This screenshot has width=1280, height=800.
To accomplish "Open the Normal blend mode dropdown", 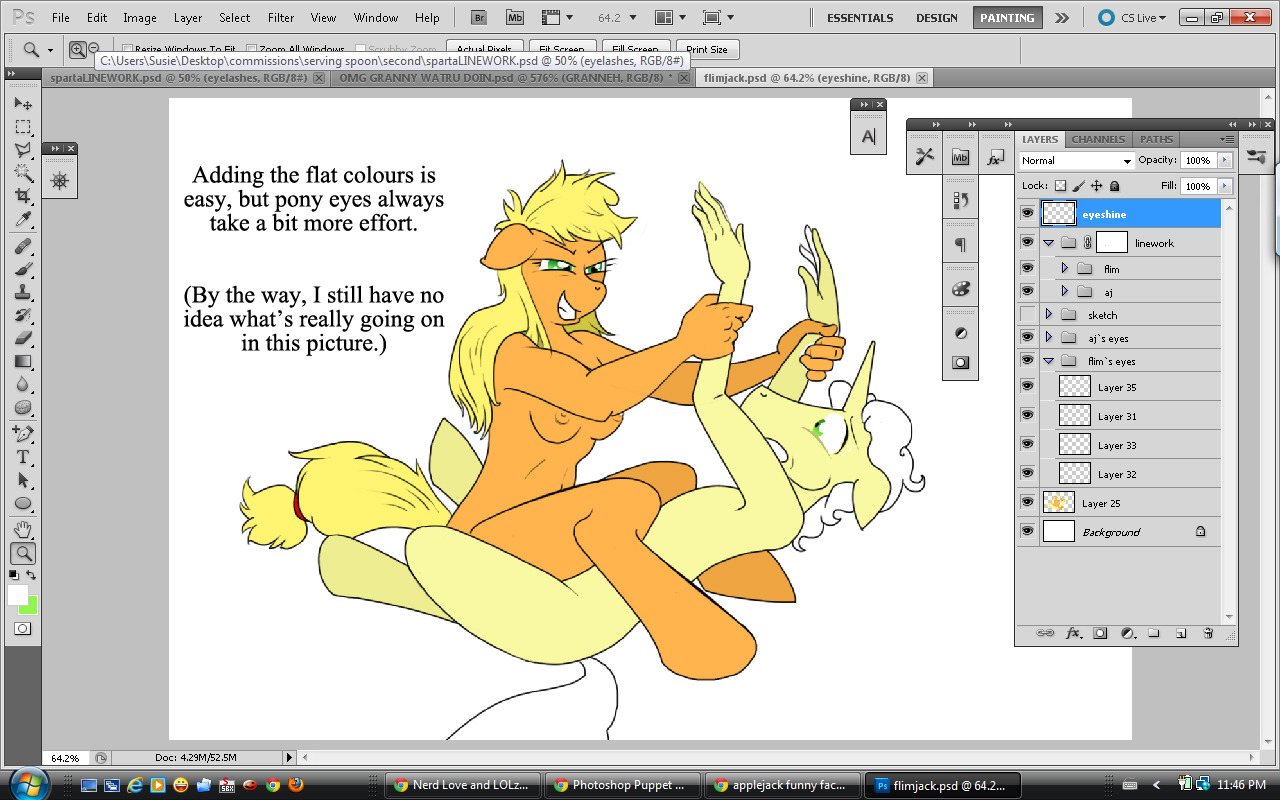I will pos(1076,161).
